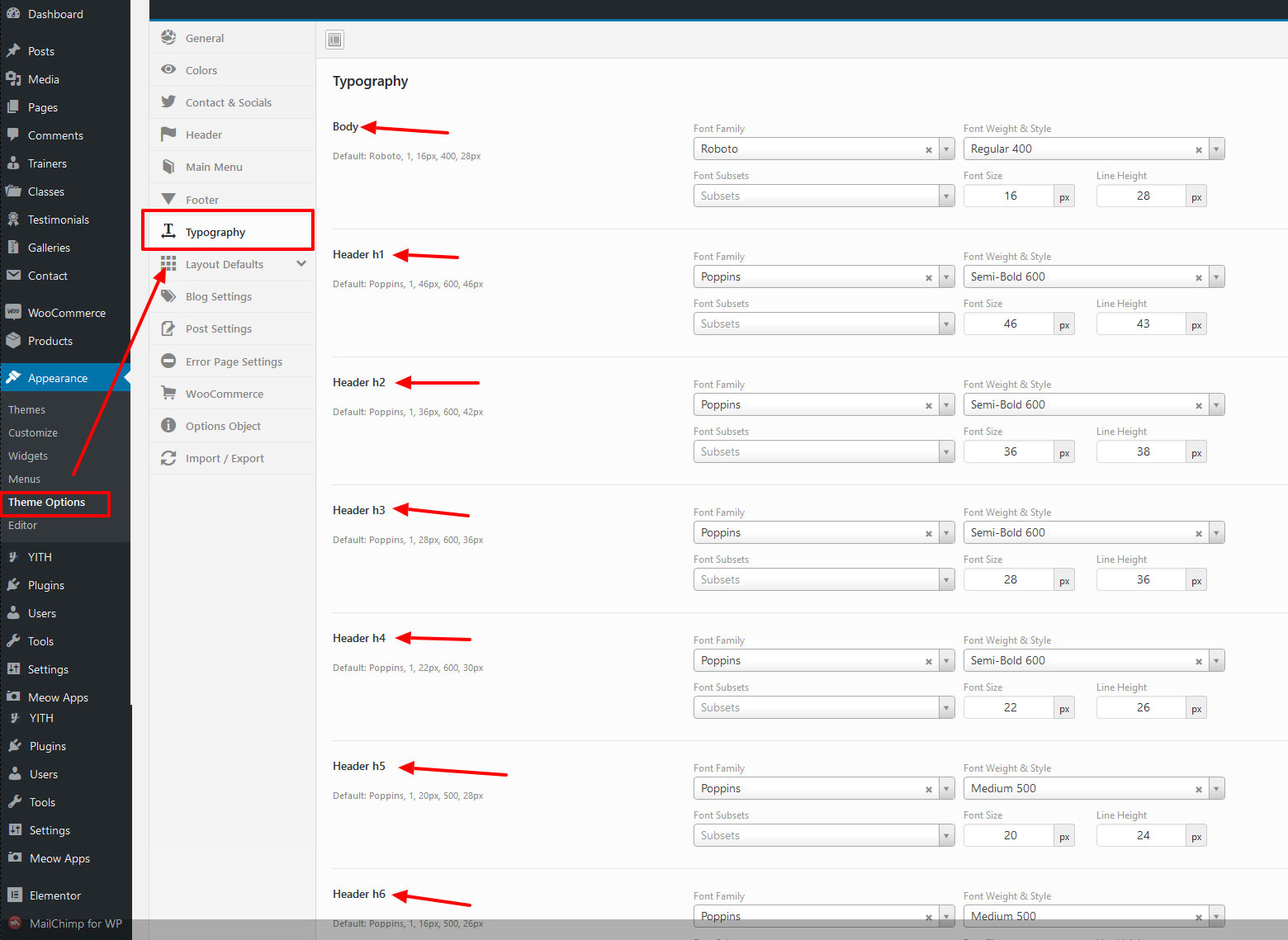
Task: Open the Themes submenu link
Action: (x=27, y=409)
